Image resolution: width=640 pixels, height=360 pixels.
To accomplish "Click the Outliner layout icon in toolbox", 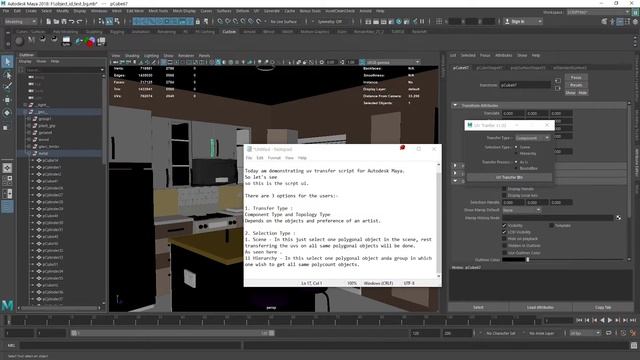I will point(7,193).
